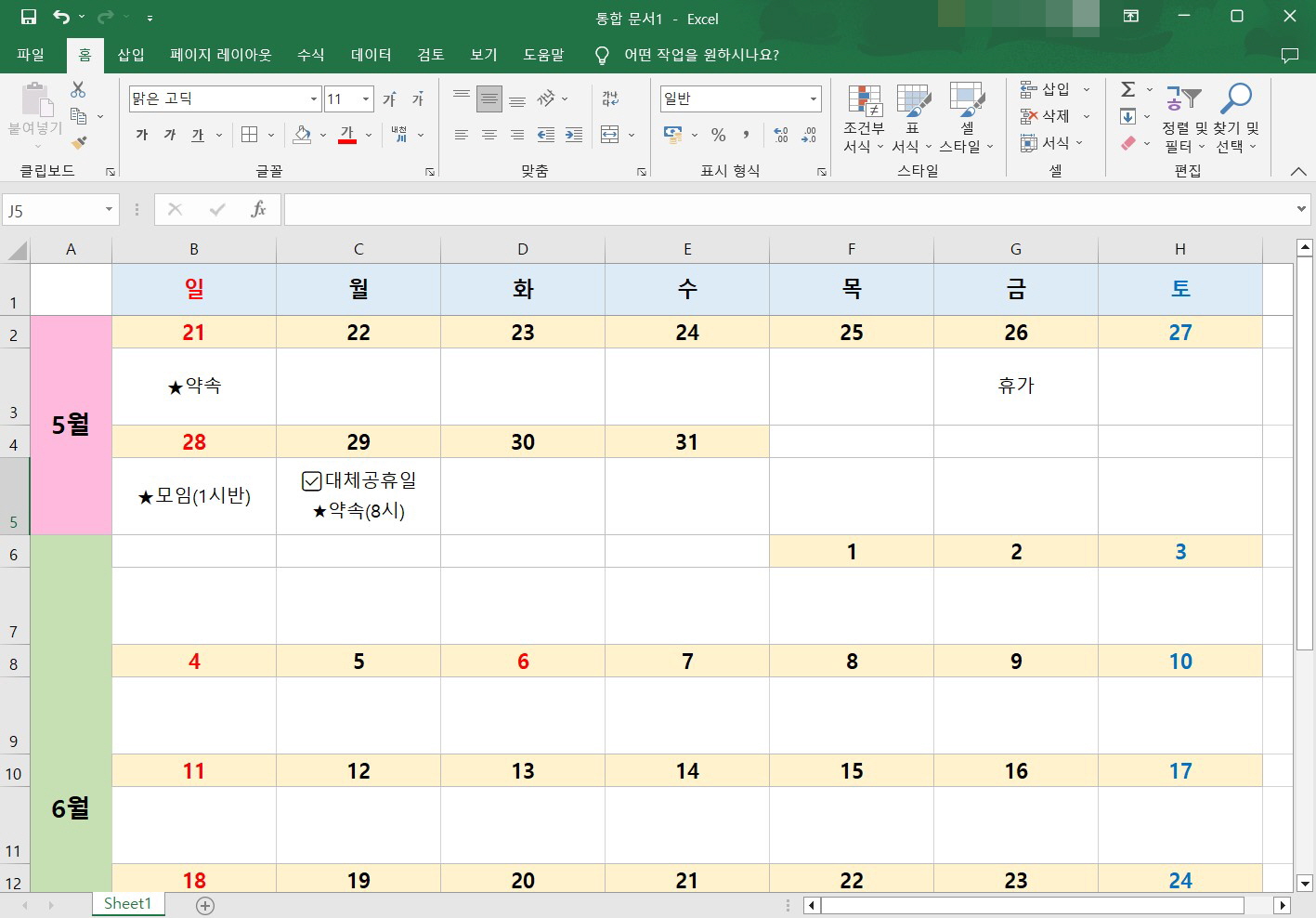Toggle bold formatting

coord(142,135)
